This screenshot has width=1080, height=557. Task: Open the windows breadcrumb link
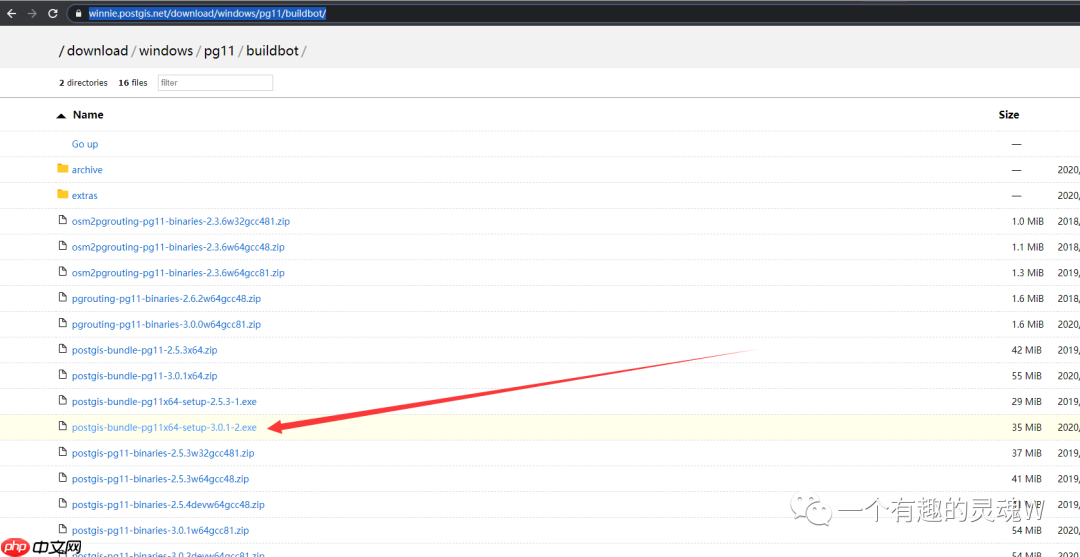tap(165, 50)
